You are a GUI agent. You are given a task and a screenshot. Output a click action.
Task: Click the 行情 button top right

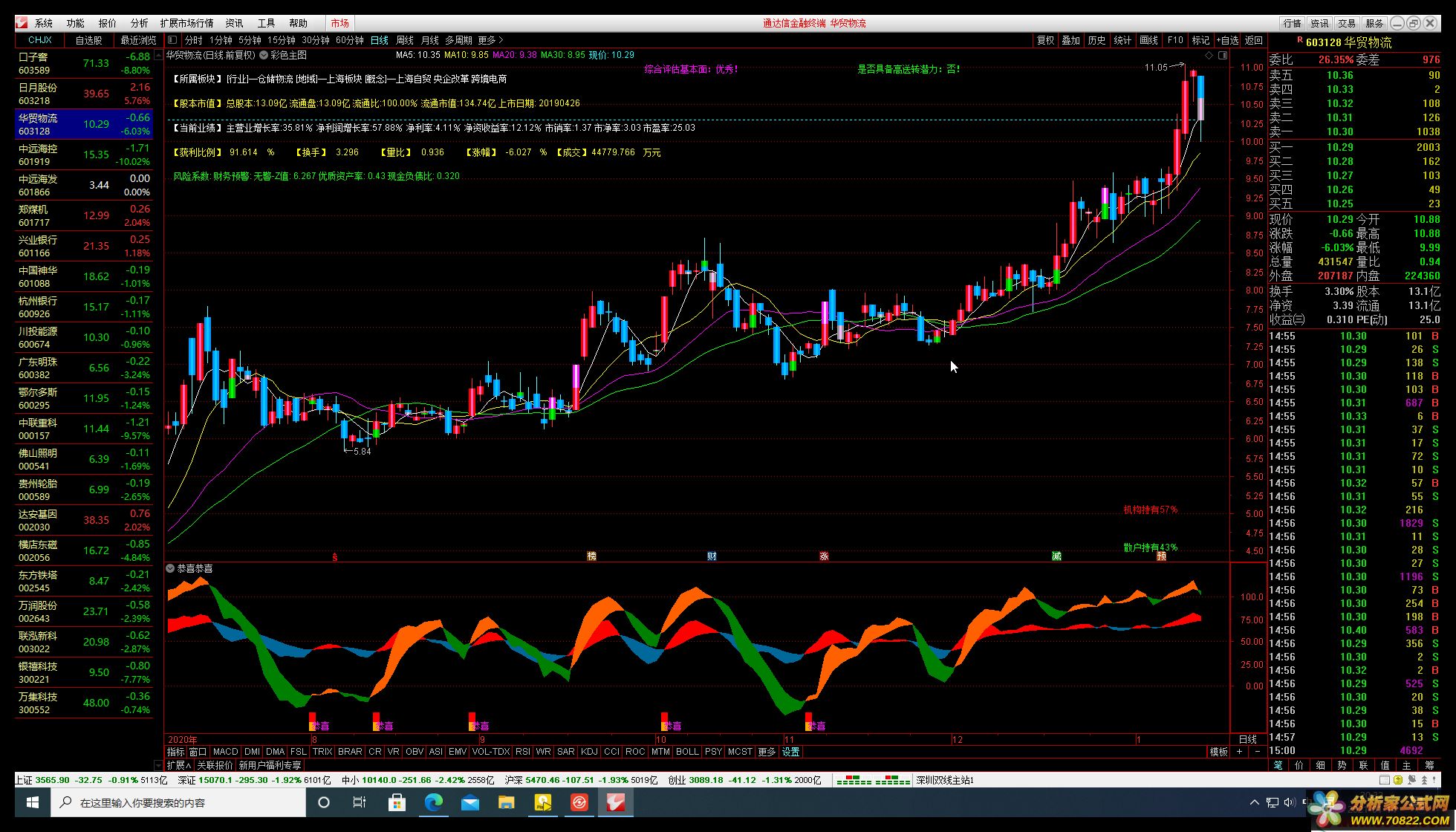[x=1293, y=23]
